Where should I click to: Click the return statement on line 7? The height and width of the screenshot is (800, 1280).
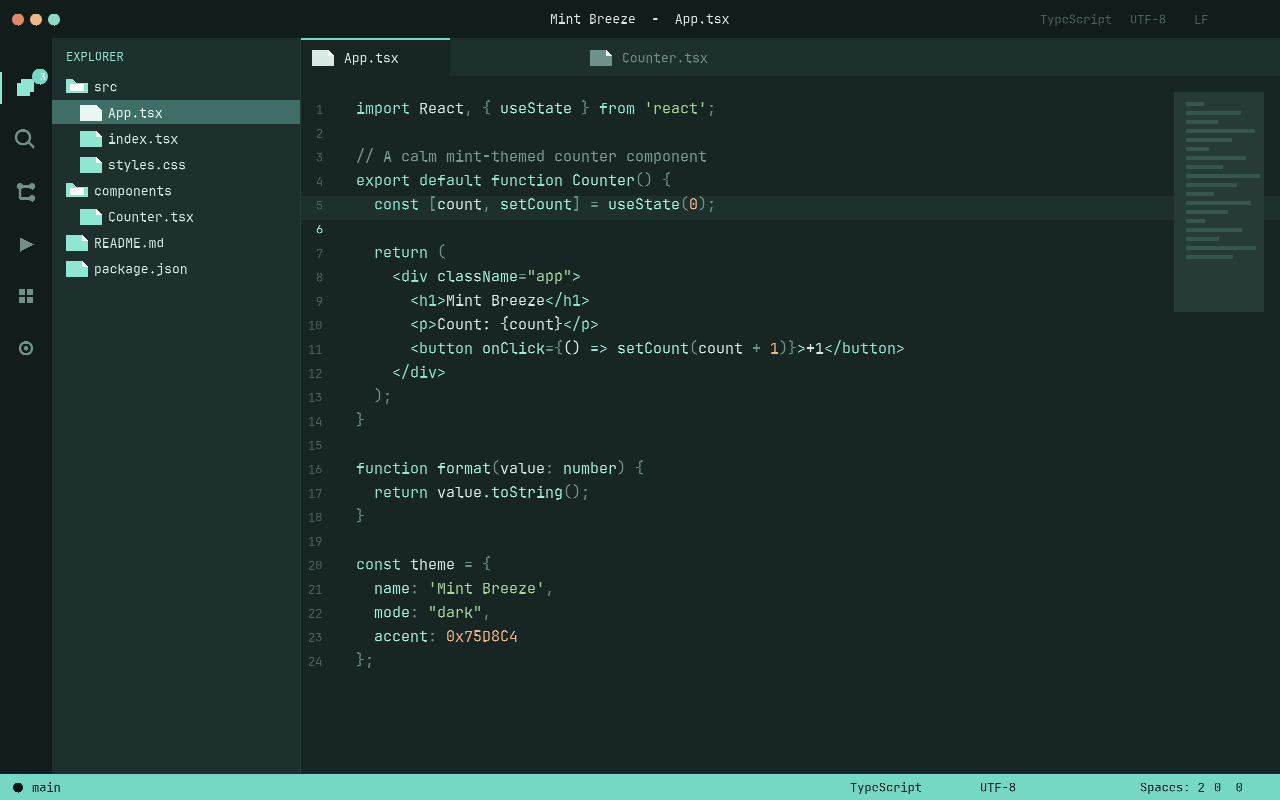coord(410,253)
